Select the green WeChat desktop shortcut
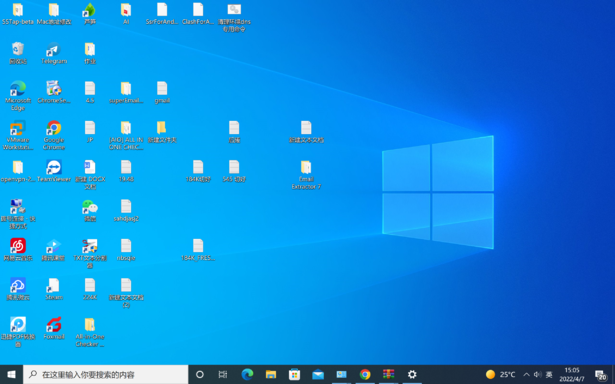This screenshot has height=384, width=615. point(90,211)
